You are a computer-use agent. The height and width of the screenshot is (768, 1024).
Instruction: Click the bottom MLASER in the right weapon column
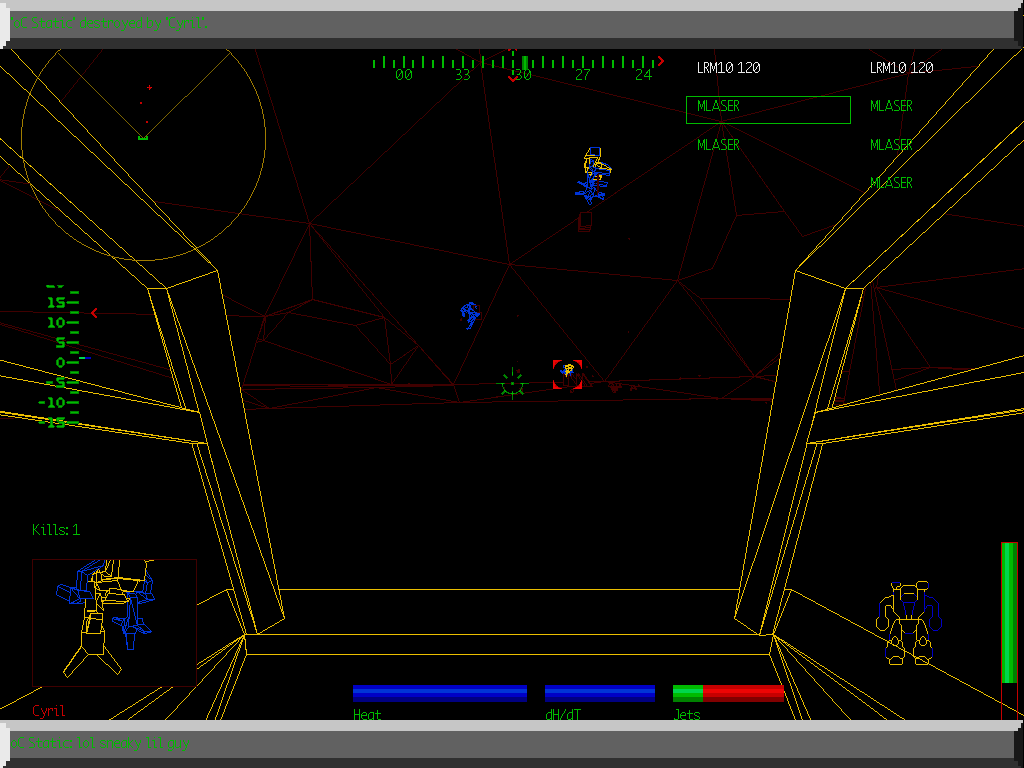point(891,183)
